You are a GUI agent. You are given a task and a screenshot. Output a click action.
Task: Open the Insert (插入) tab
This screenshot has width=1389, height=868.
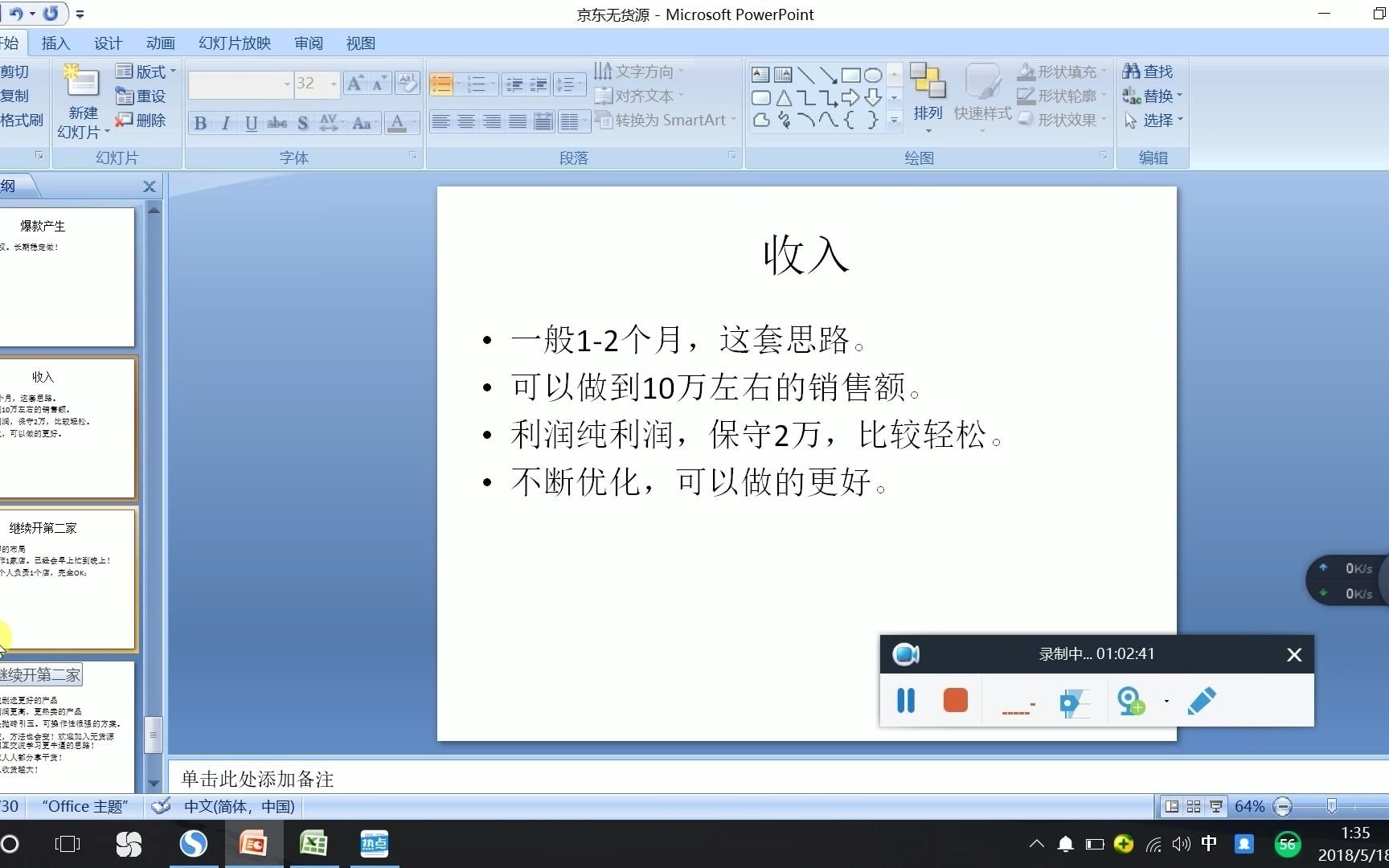point(55,43)
